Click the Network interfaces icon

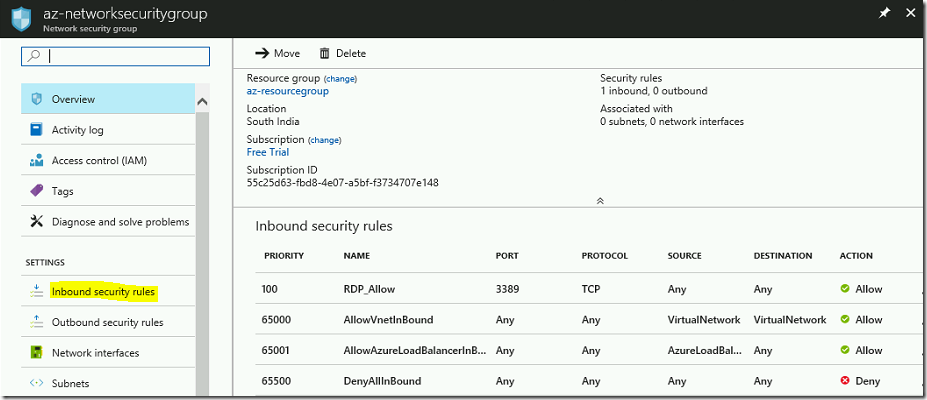37,353
